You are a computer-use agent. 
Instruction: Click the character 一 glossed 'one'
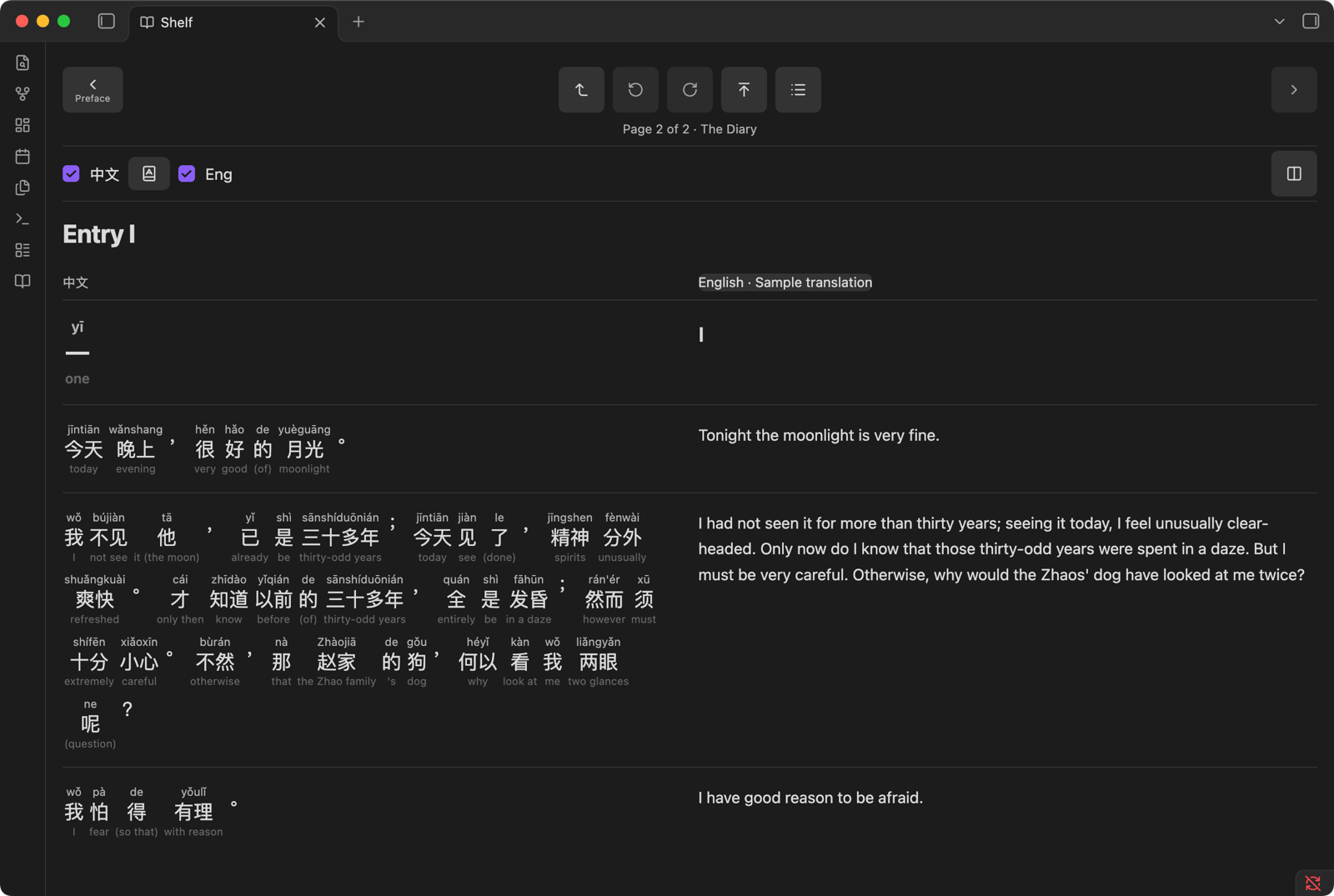pyautogui.click(x=78, y=353)
